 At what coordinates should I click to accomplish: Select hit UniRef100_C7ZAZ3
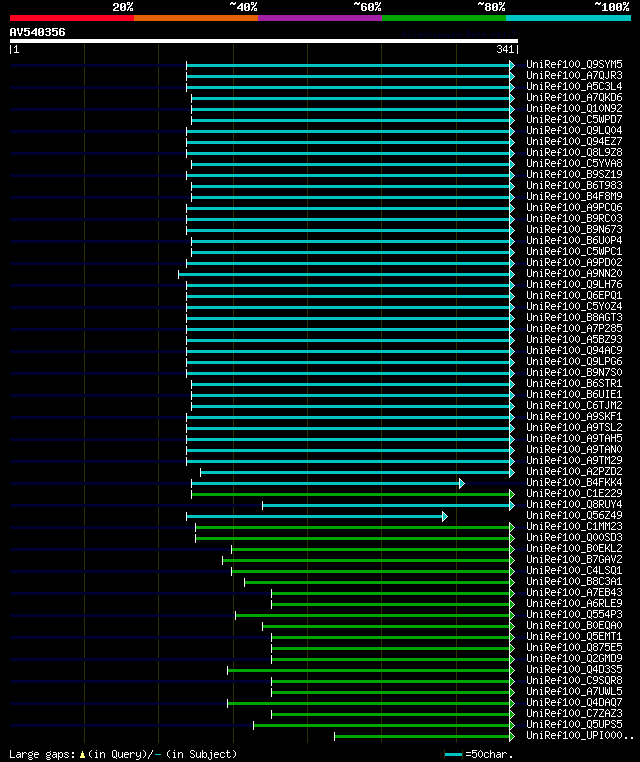click(x=574, y=713)
